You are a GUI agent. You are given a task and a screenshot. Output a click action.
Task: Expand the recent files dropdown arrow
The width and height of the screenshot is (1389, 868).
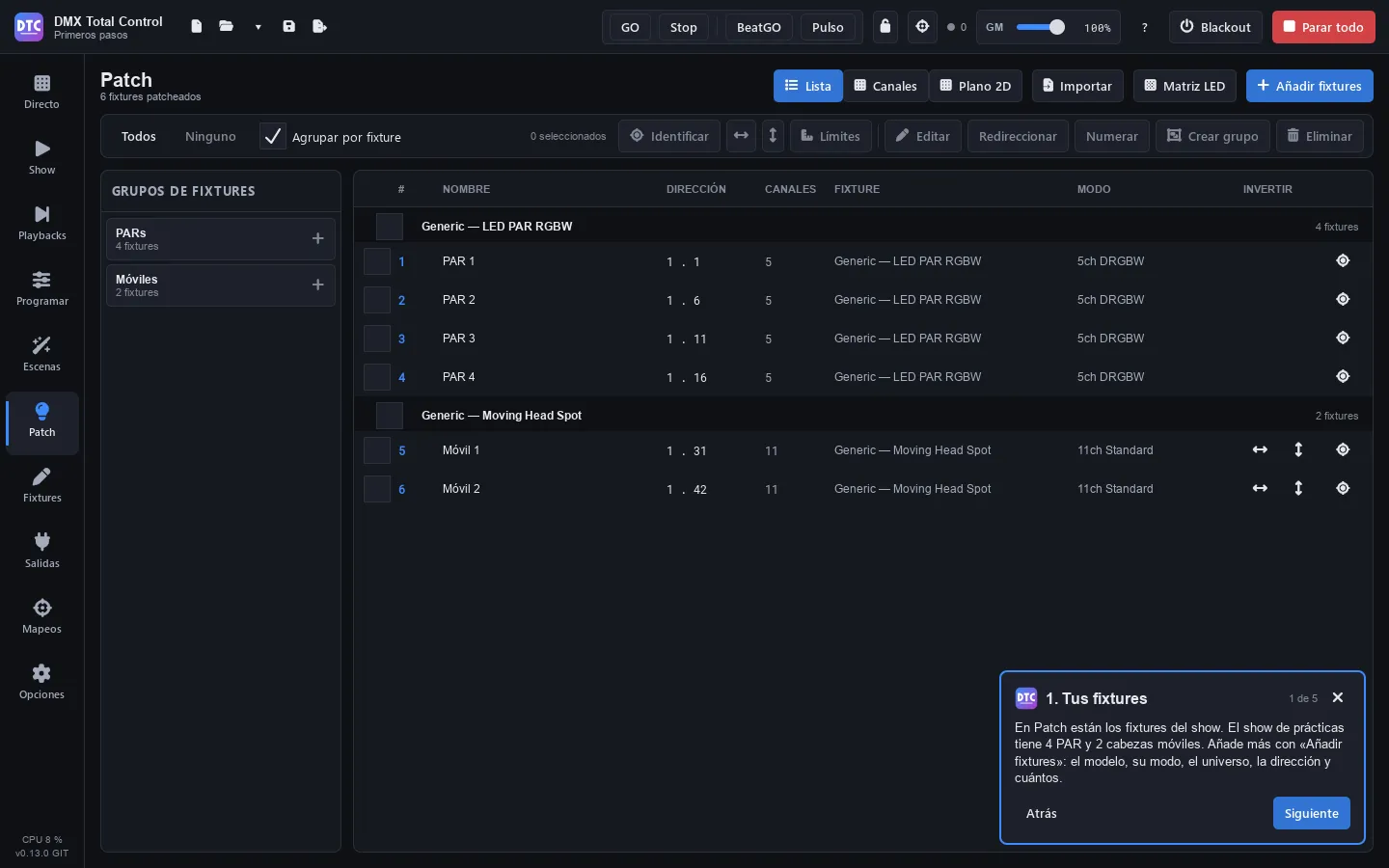(x=258, y=27)
